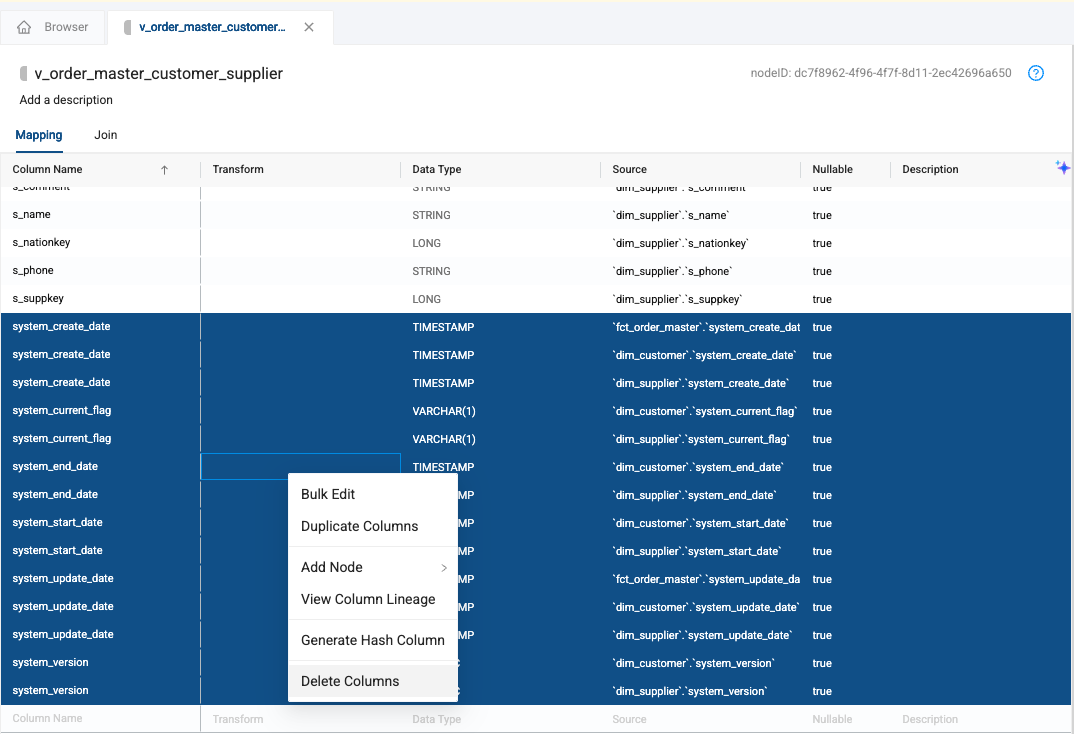Click source `dim_supplier`.`system_update_date` cell

pos(702,636)
